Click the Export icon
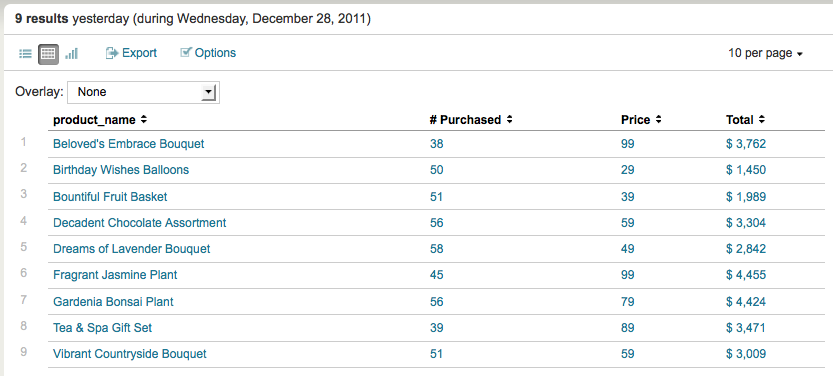833x376 pixels. (112, 53)
